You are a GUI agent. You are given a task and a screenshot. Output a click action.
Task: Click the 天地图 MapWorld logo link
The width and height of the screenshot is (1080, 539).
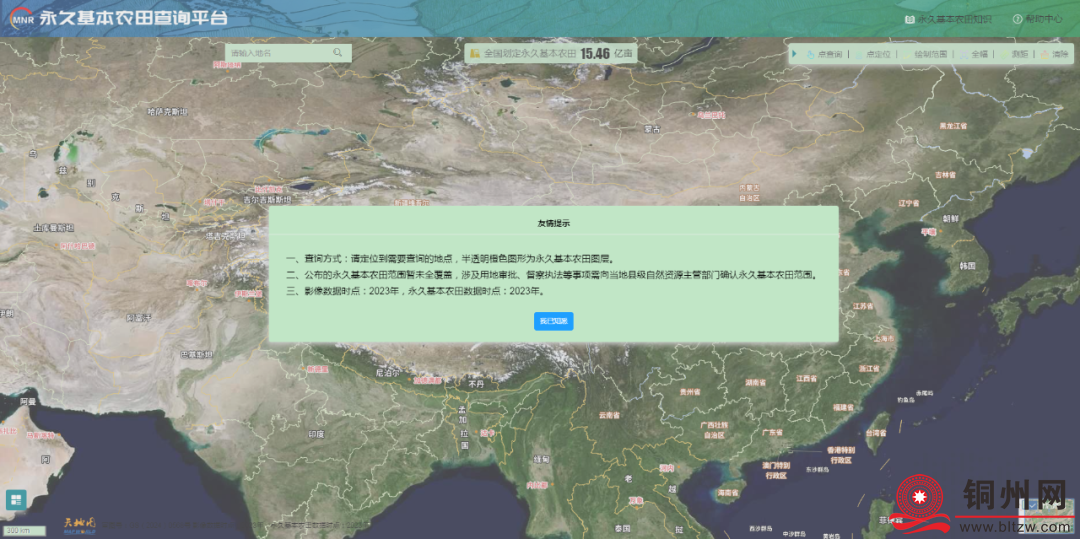tap(79, 523)
